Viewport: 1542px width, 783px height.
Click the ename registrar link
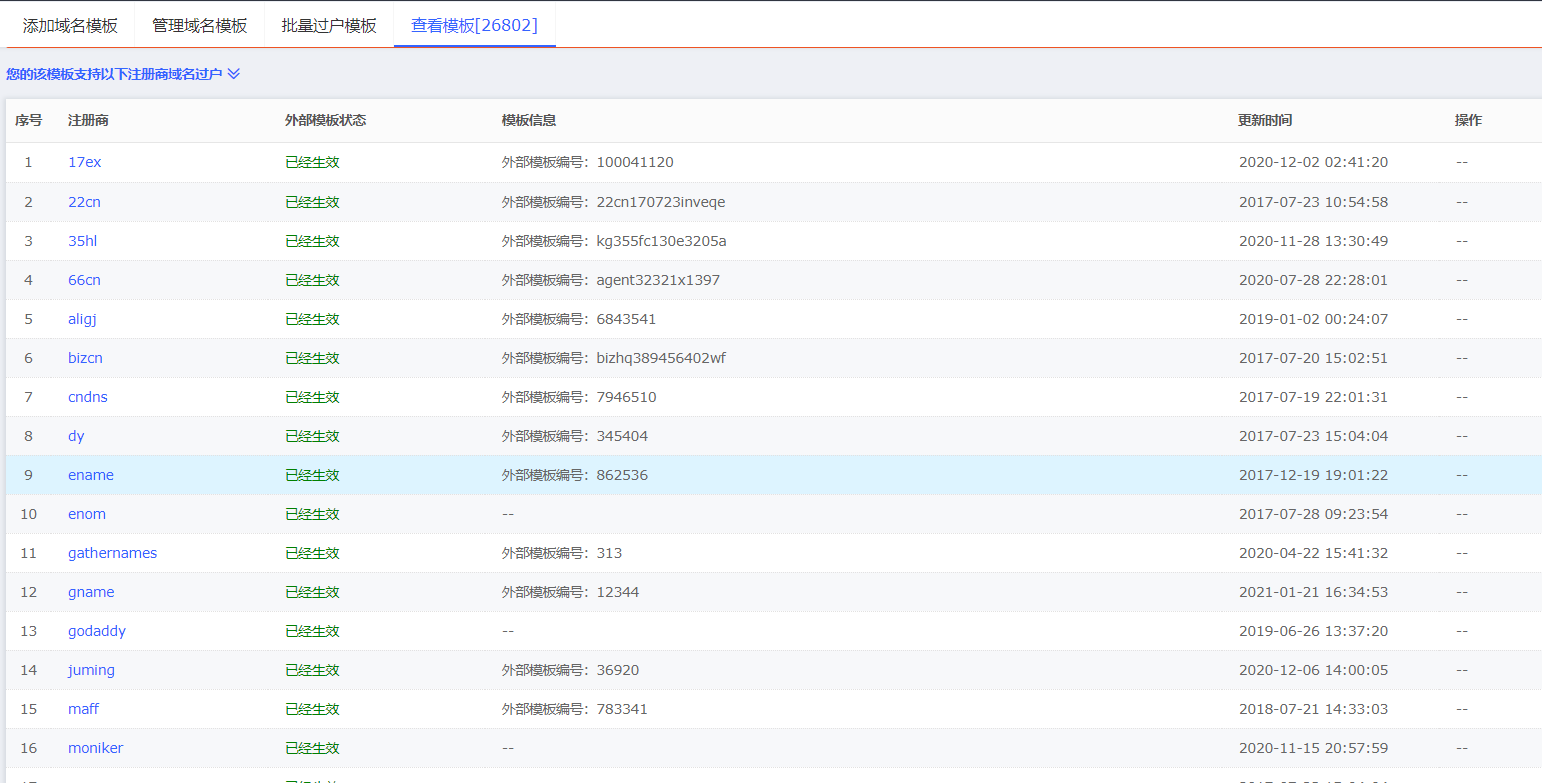pyautogui.click(x=91, y=475)
